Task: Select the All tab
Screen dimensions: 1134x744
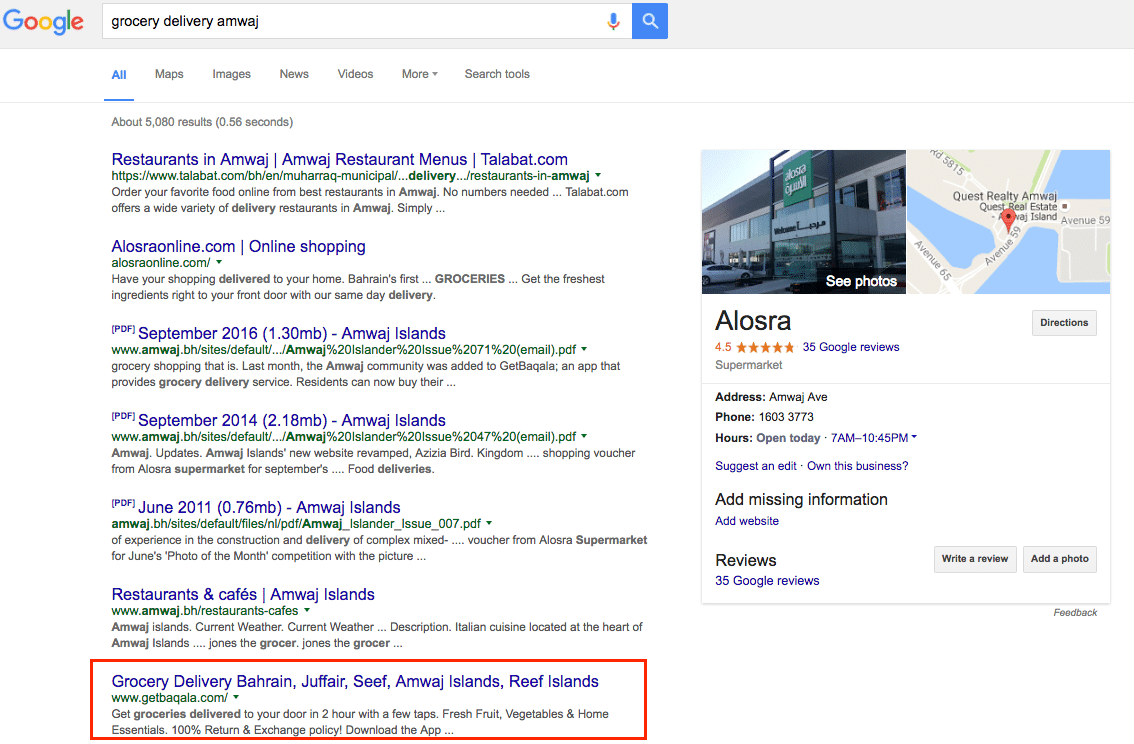Action: pos(119,74)
